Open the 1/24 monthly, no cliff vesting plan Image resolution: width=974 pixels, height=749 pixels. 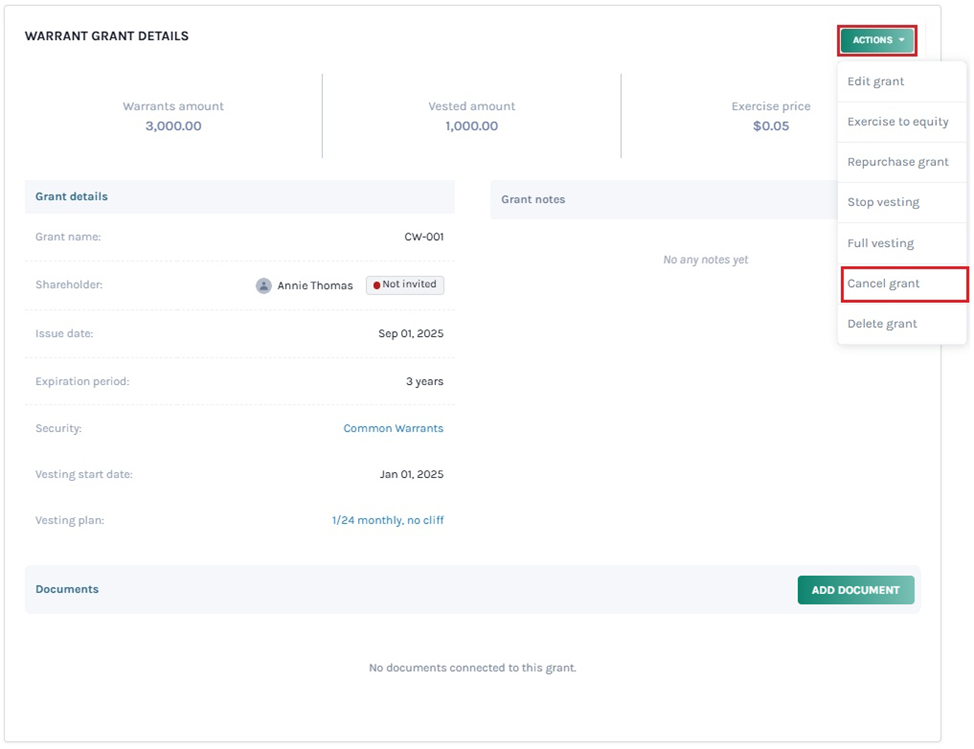pyautogui.click(x=387, y=520)
